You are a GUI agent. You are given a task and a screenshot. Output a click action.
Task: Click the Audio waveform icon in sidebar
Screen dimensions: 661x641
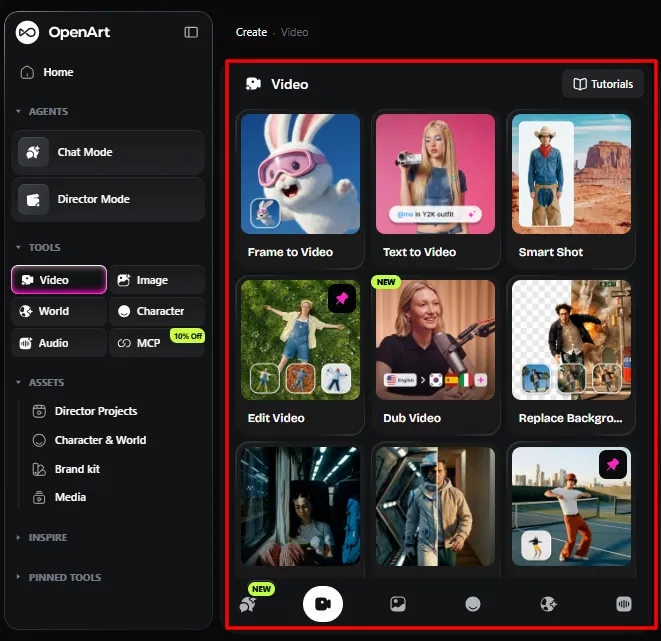click(26, 343)
